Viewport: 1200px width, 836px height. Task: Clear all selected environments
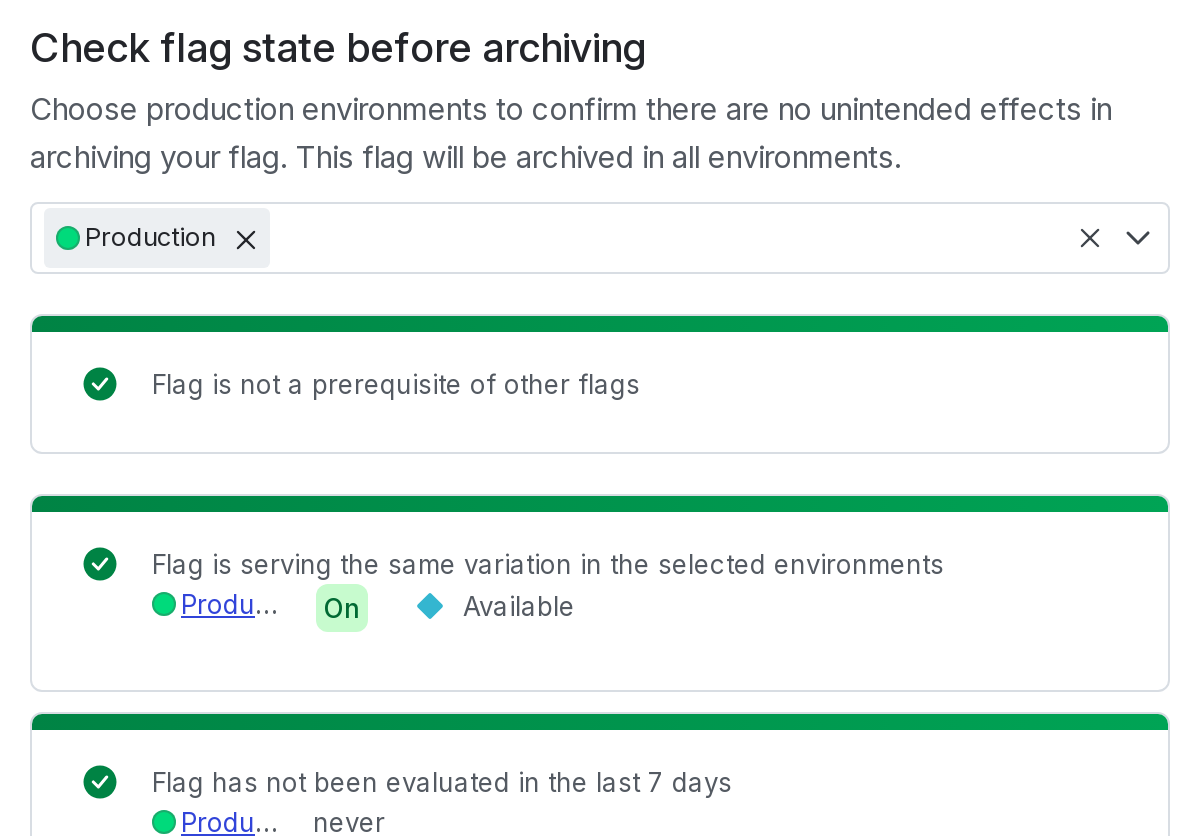(x=1089, y=238)
